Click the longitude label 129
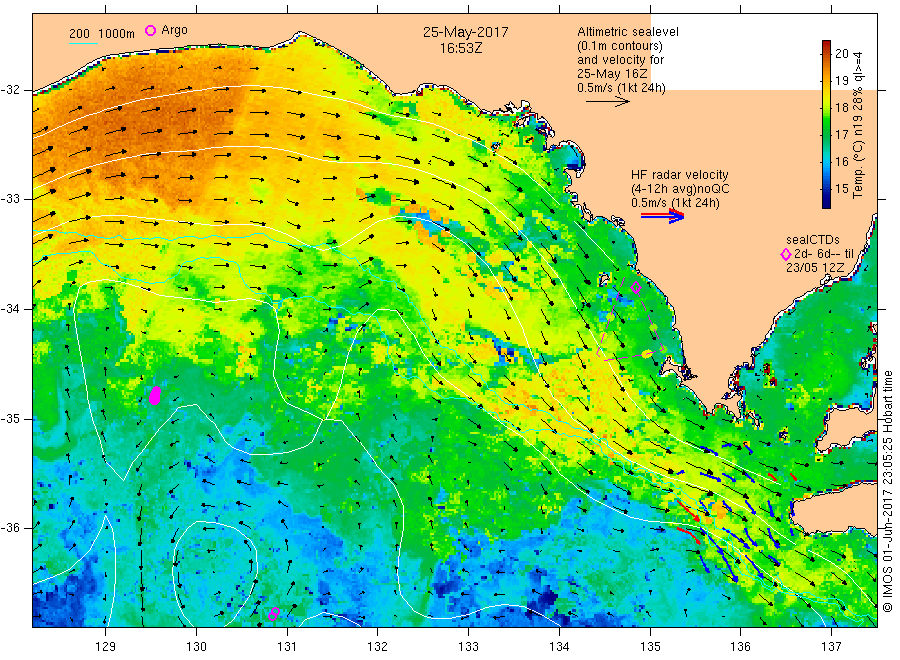 tap(105, 647)
